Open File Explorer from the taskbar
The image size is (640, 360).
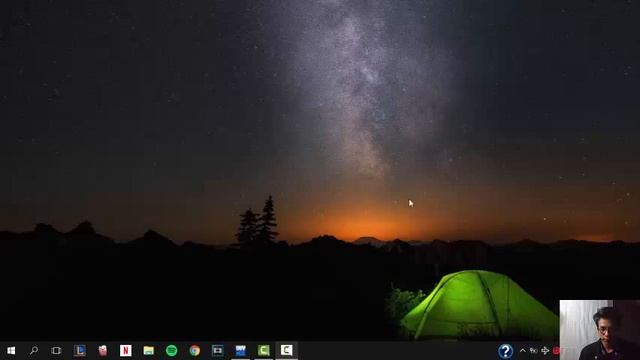point(149,350)
